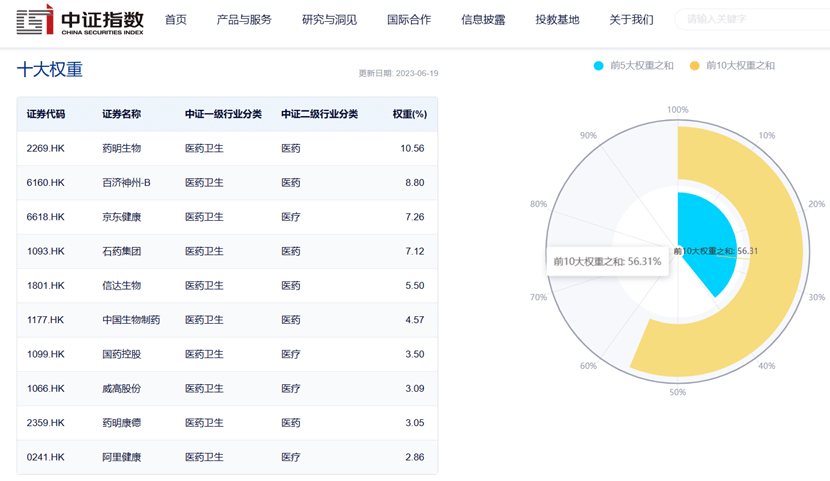The image size is (830, 481).
Task: Select security code 6618.HK
Action: (46, 217)
